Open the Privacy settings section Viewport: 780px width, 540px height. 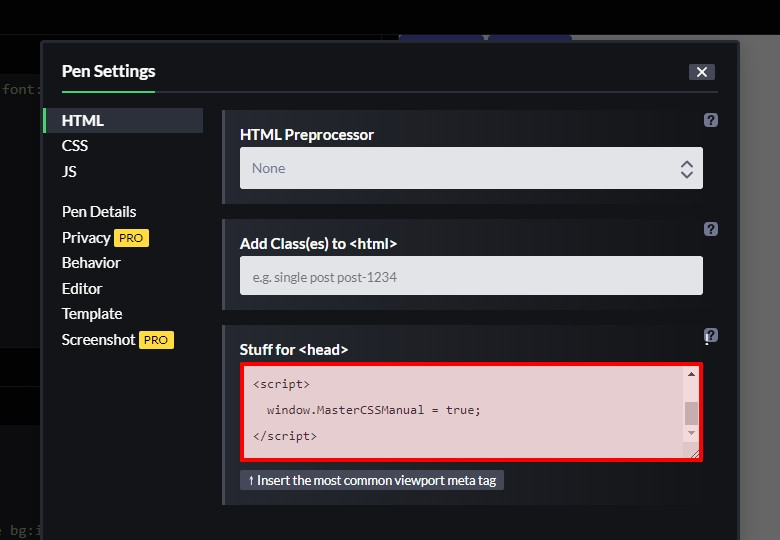[86, 238]
